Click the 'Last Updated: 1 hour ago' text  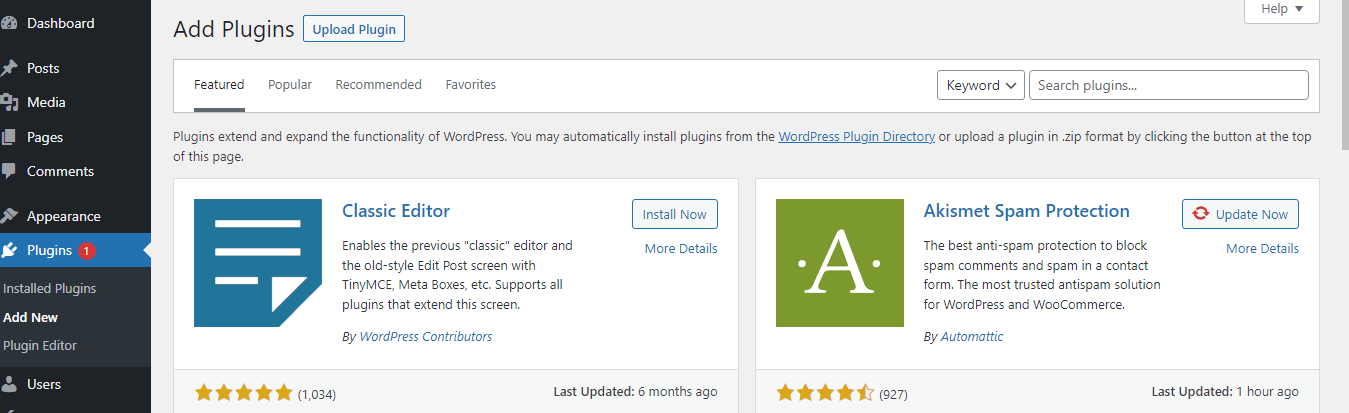[1225, 392]
